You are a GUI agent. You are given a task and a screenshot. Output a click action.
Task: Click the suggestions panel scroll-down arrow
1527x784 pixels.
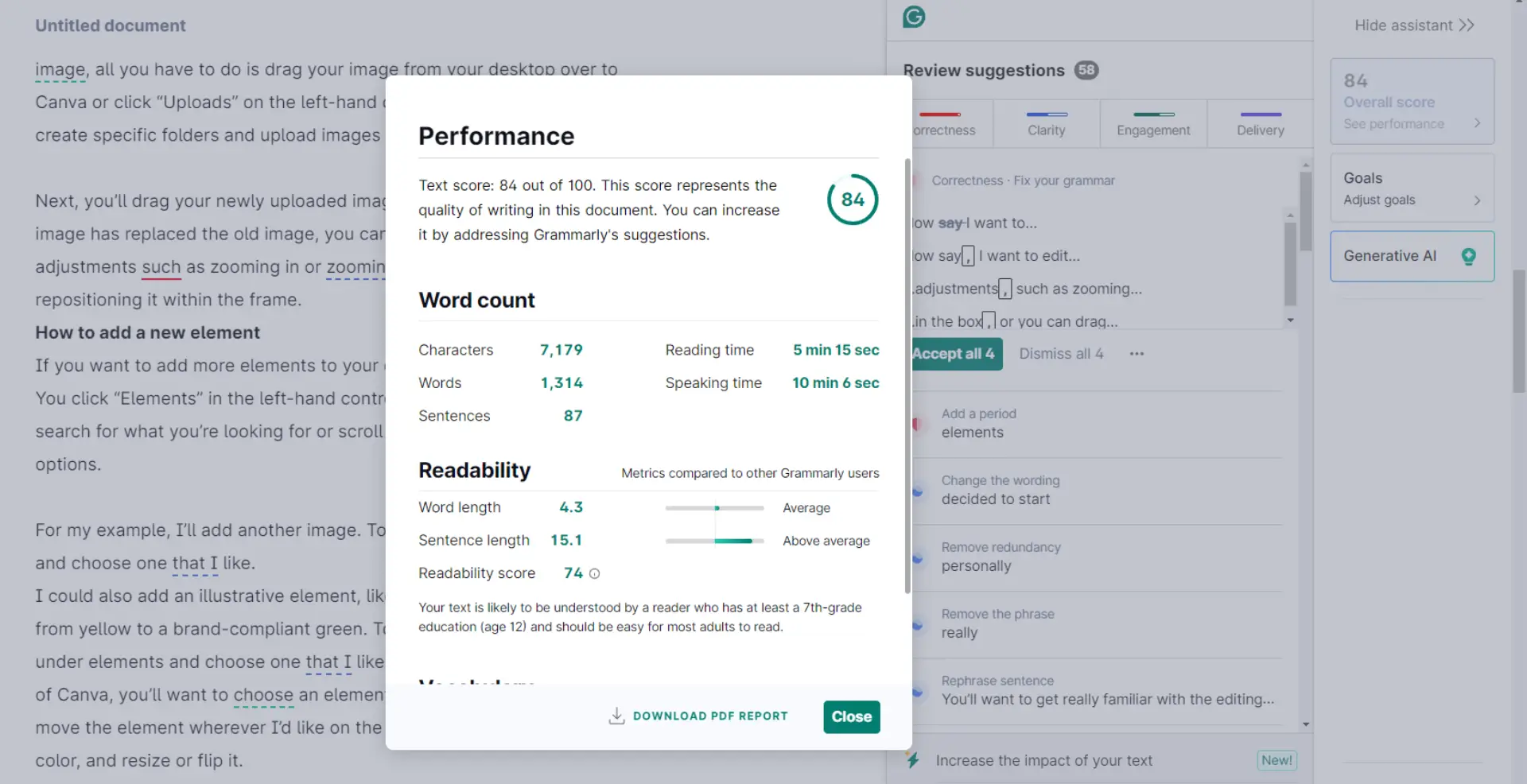(x=1306, y=724)
